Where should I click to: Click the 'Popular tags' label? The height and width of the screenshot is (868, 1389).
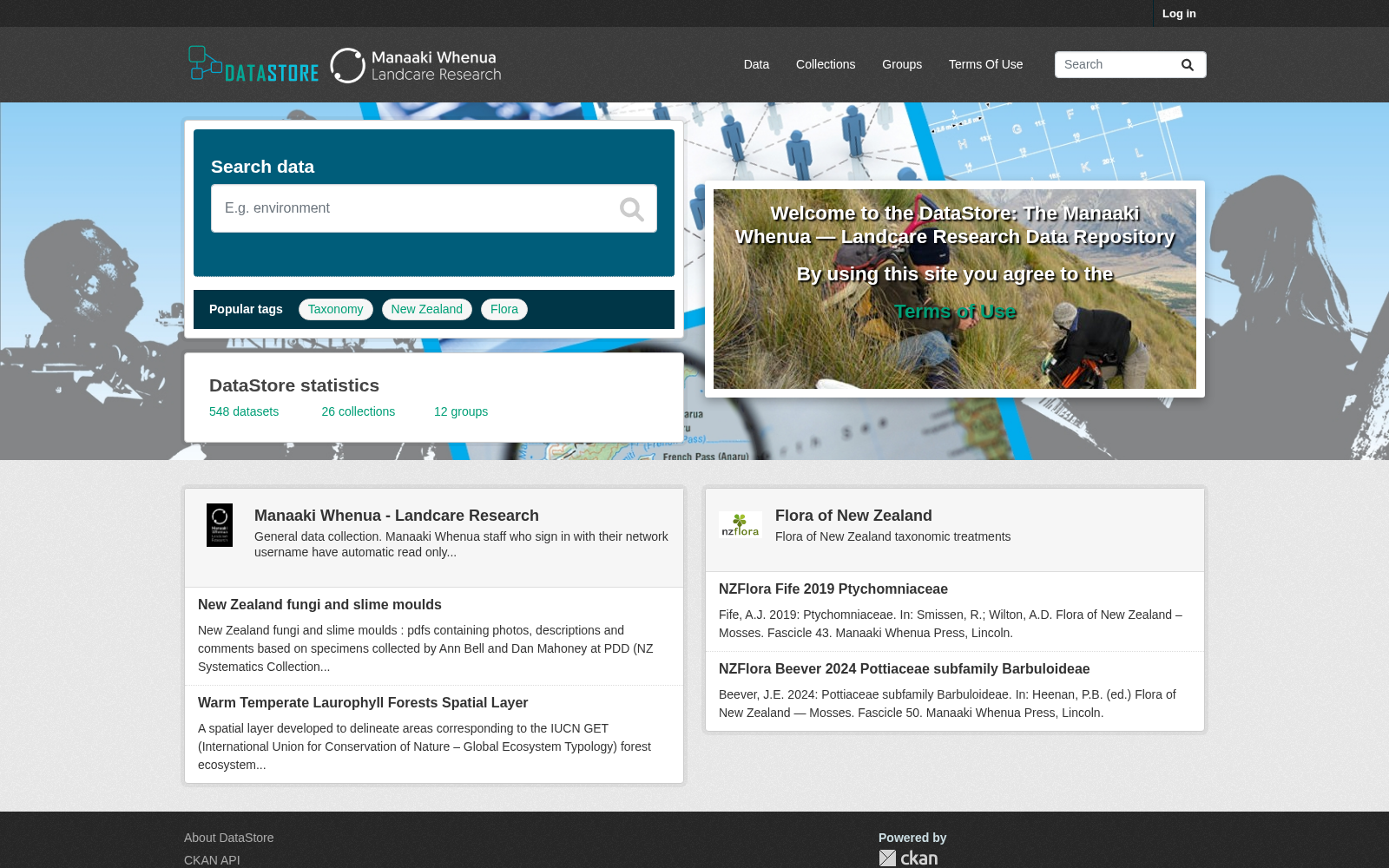coord(246,309)
